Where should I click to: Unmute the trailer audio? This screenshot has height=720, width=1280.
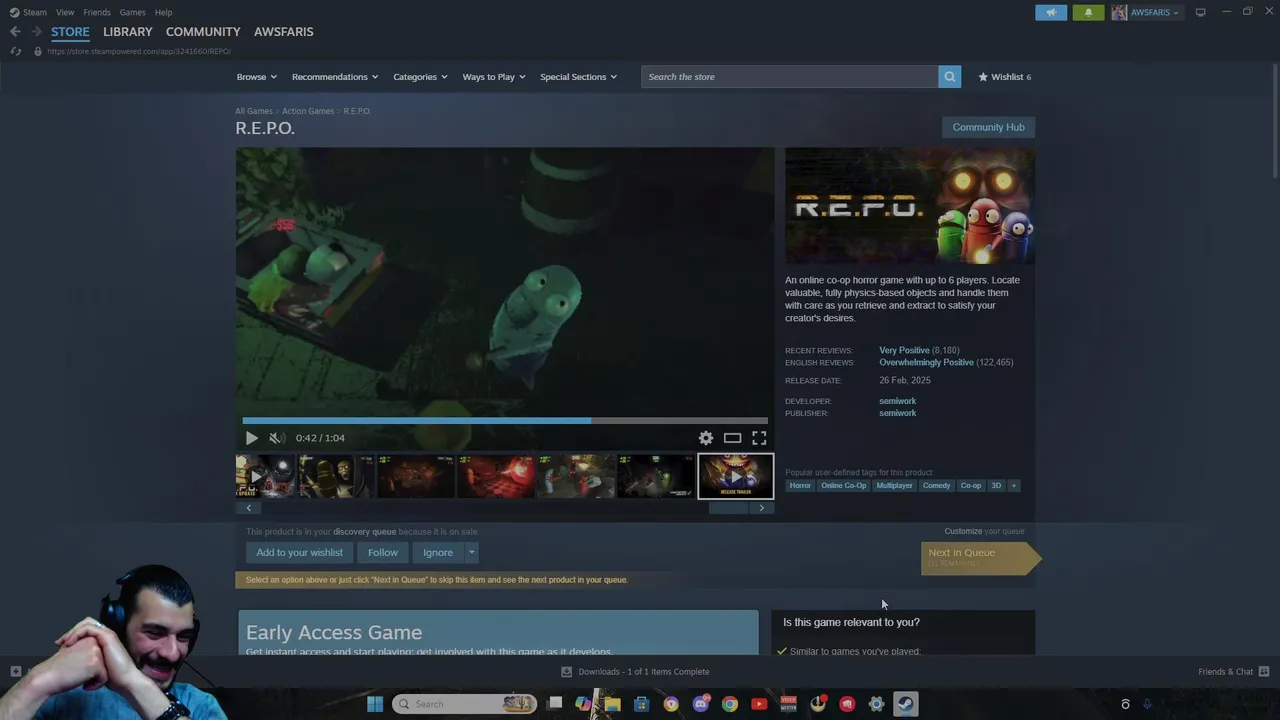click(276, 438)
